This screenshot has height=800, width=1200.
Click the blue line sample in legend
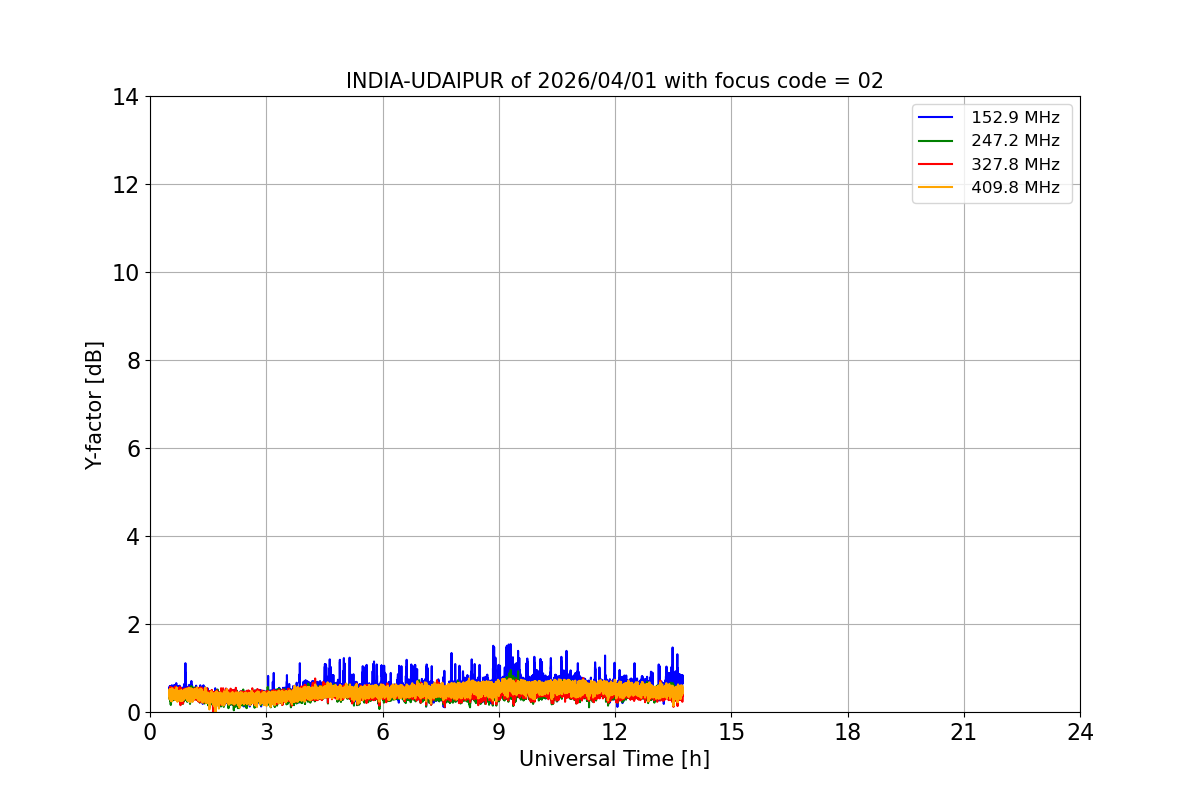[937, 118]
